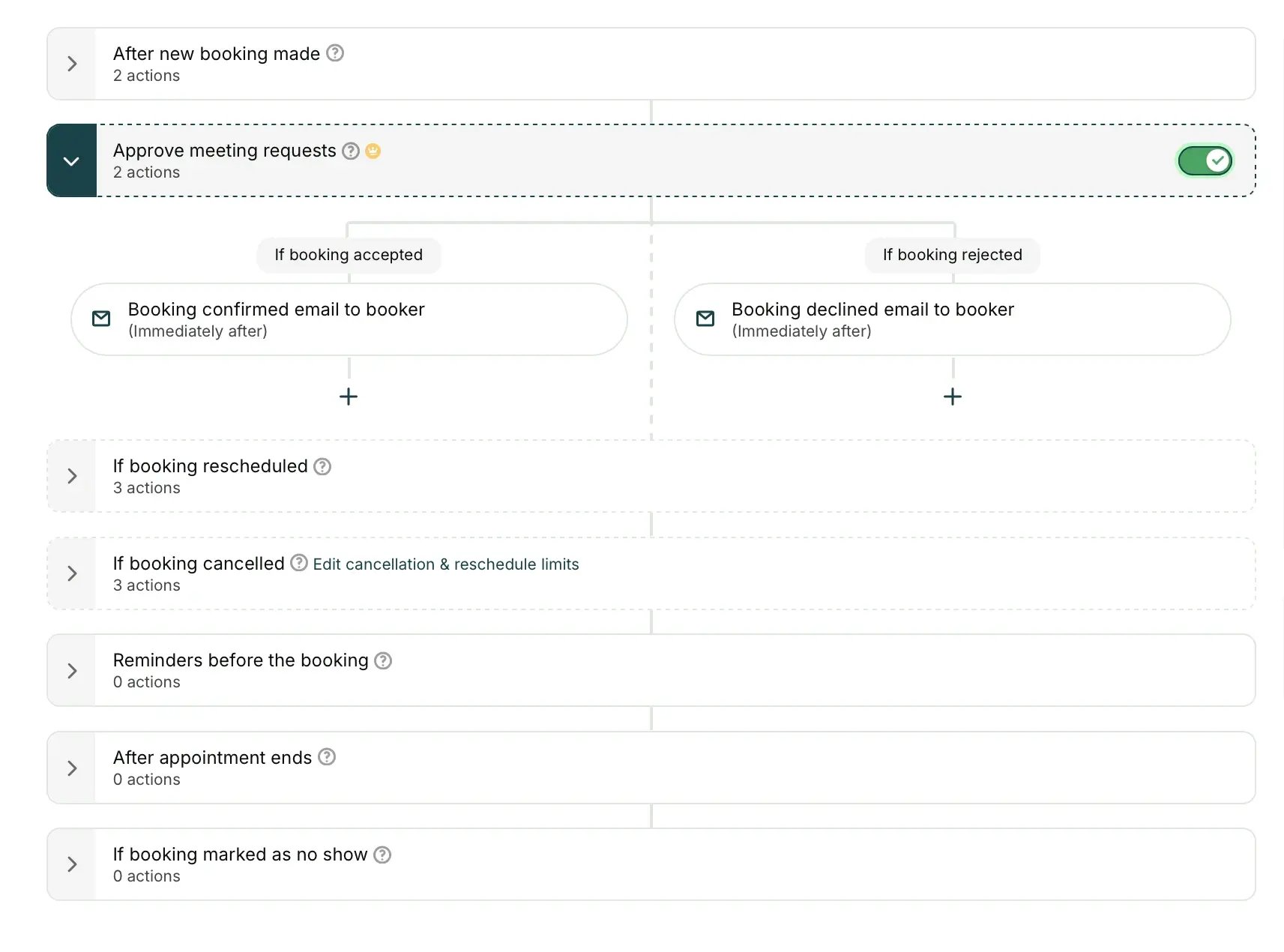
Task: Click help icon next to If booking rescheduled
Action: 322,466
